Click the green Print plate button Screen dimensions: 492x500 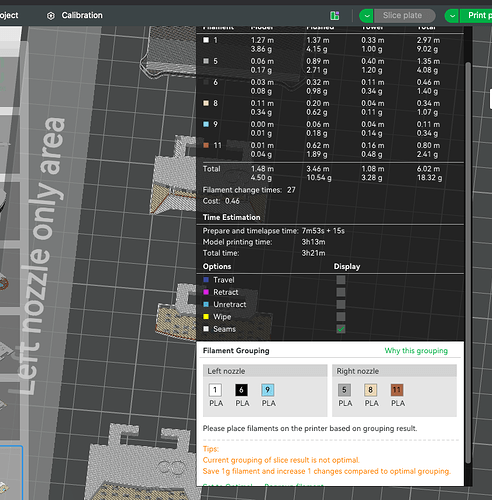pos(476,16)
